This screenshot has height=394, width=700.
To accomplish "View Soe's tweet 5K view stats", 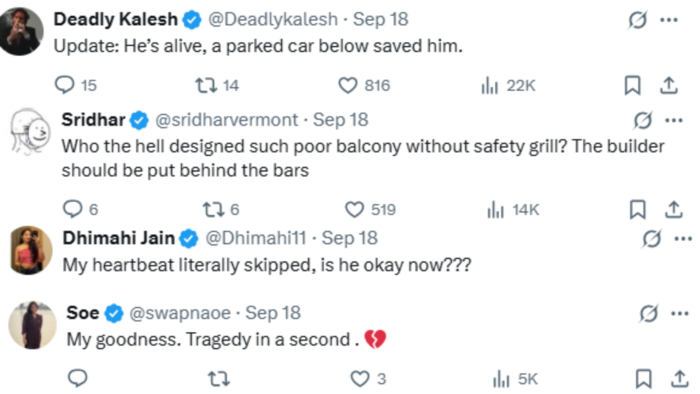I will (515, 379).
